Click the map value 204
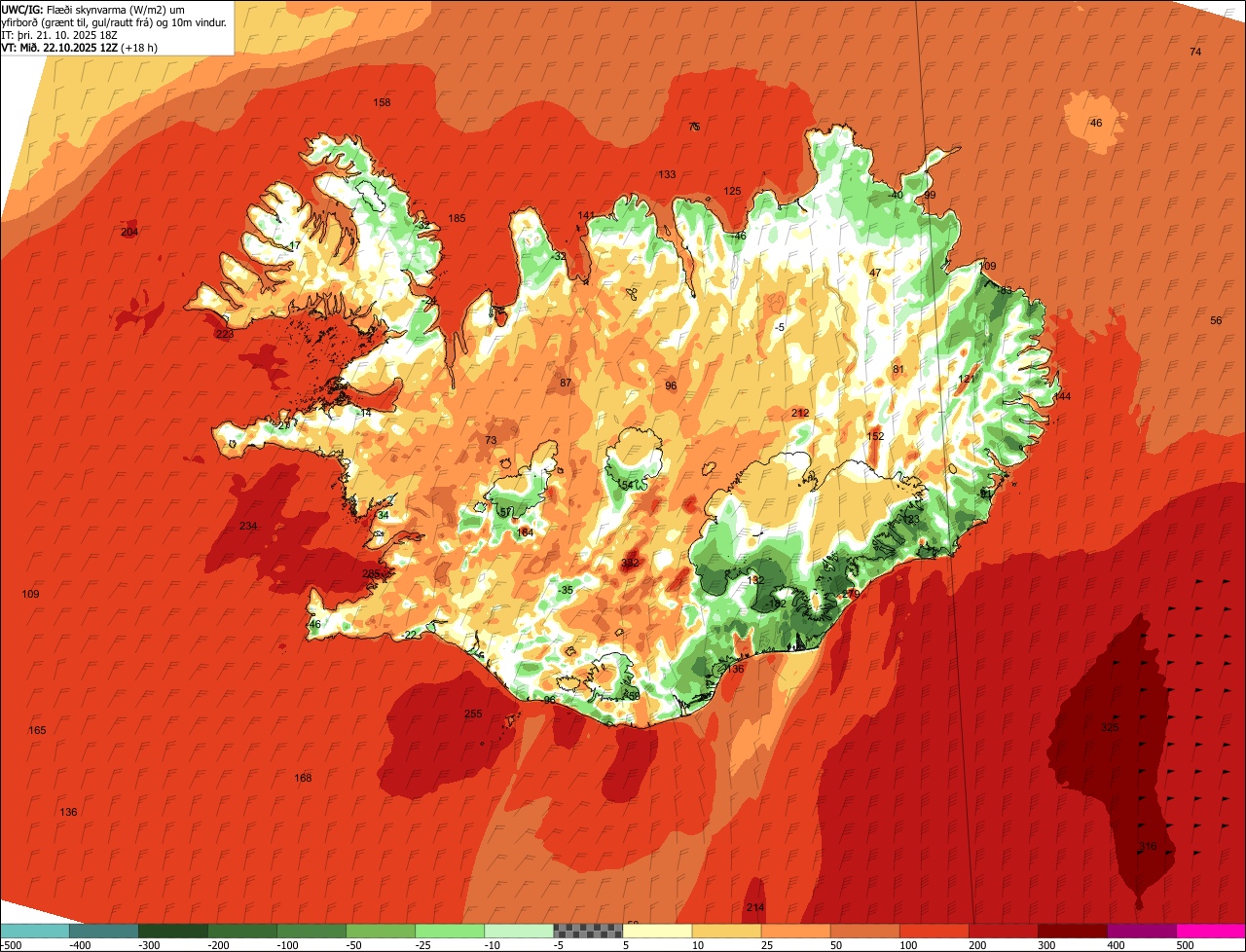This screenshot has width=1246, height=952. point(129,232)
